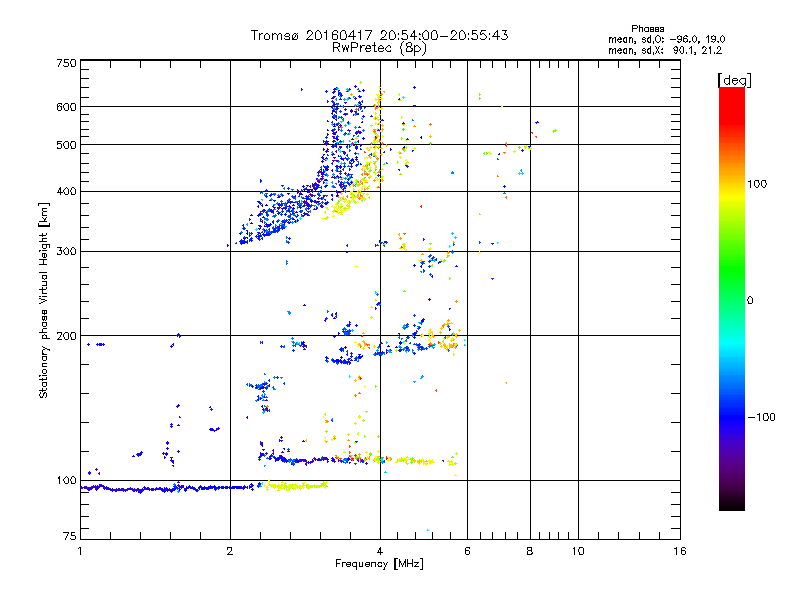Click the y-axis '500' tick label
The height and width of the screenshot is (600, 800).
[66, 145]
